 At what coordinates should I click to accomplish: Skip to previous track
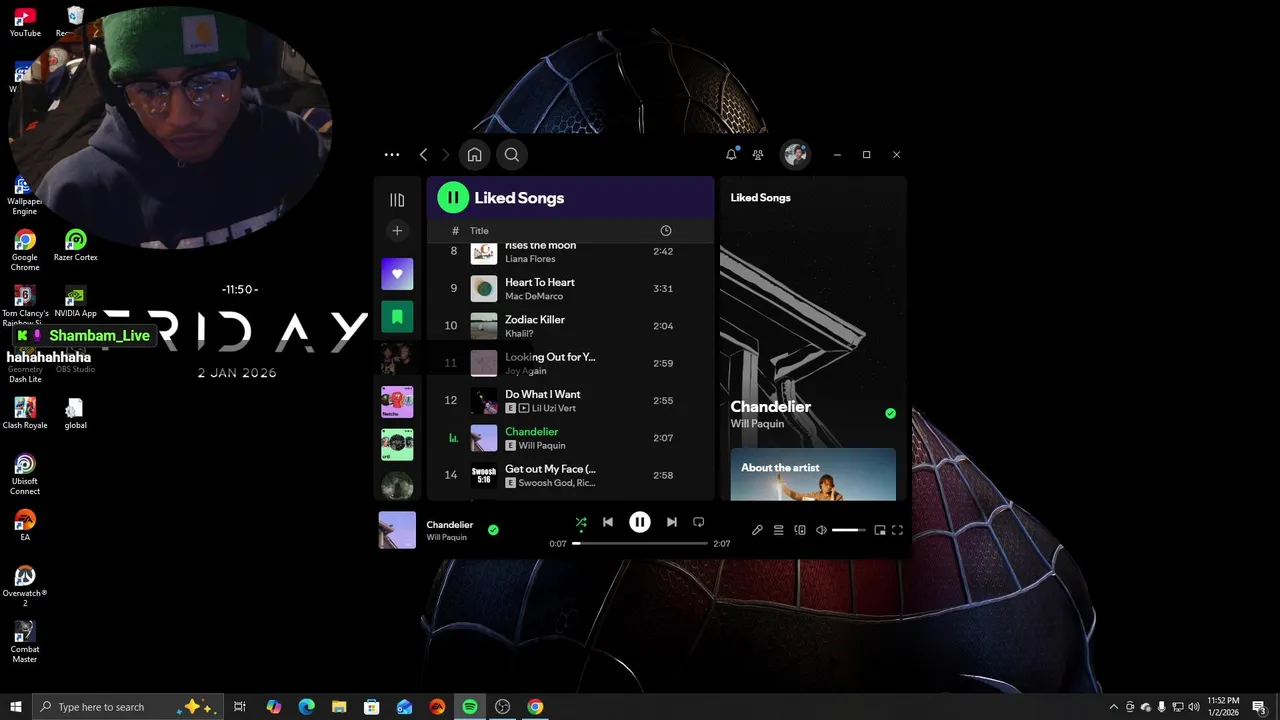pyautogui.click(x=608, y=522)
